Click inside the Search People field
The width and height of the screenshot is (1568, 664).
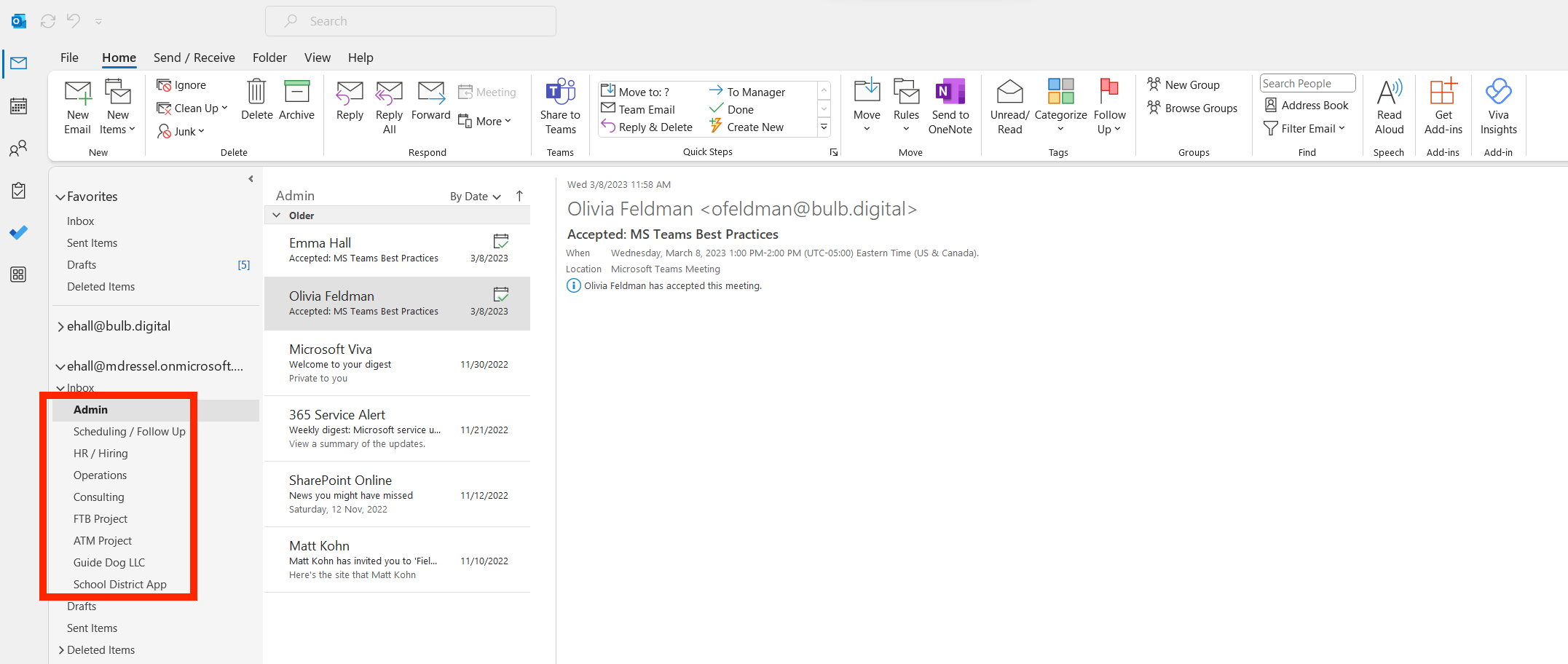[1306, 83]
